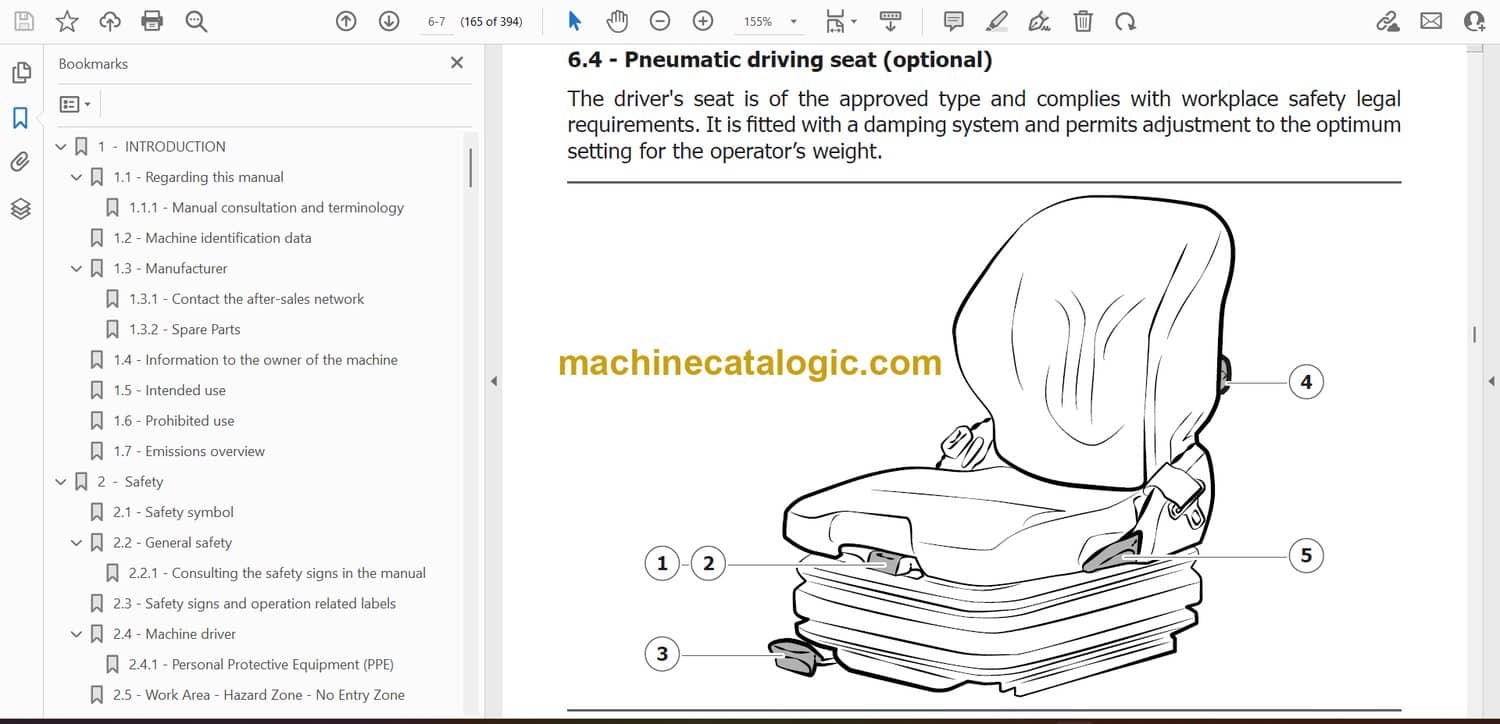Zoom in on the page

(x=703, y=21)
